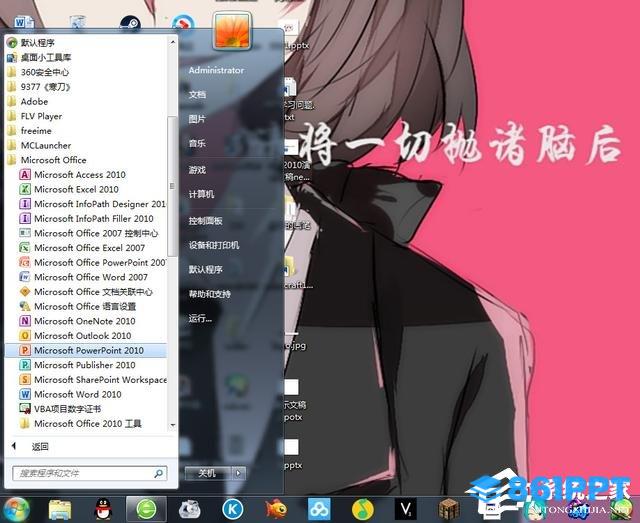This screenshot has width=640, height=523.
Task: Click the programs list scrollbar thumb
Action: point(173,186)
